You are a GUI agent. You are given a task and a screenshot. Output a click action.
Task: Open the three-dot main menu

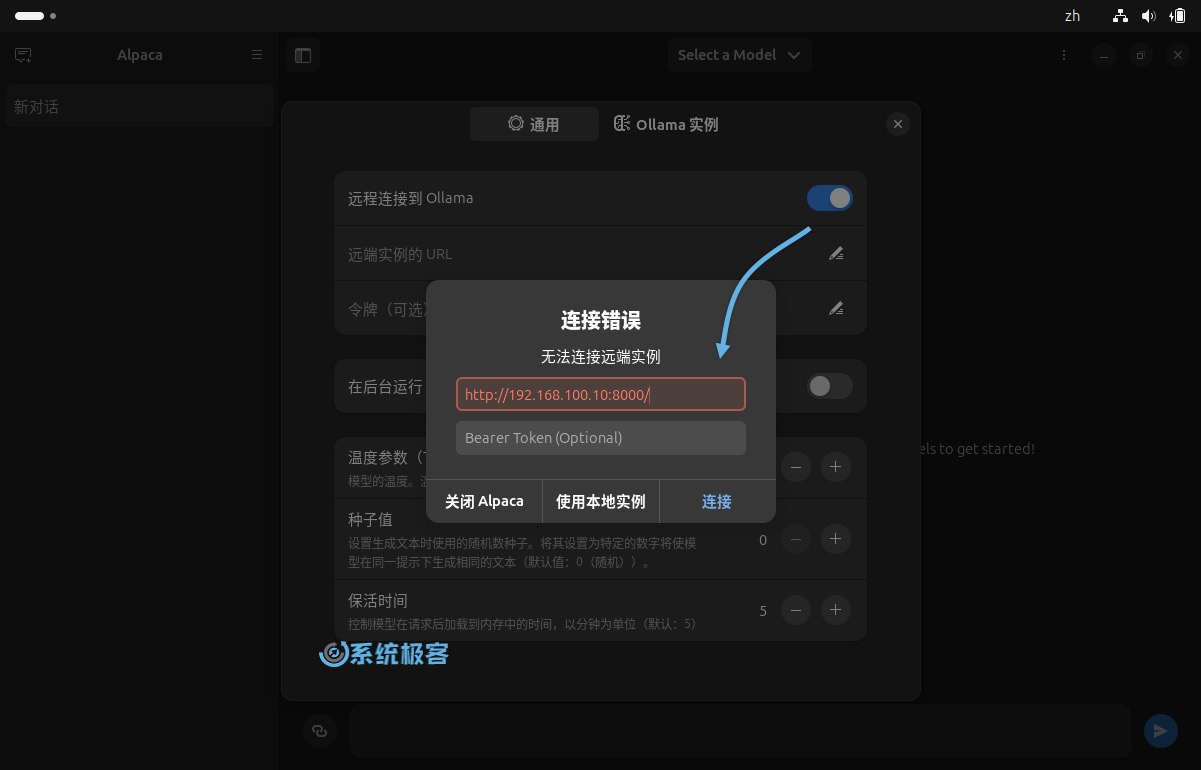[1064, 55]
